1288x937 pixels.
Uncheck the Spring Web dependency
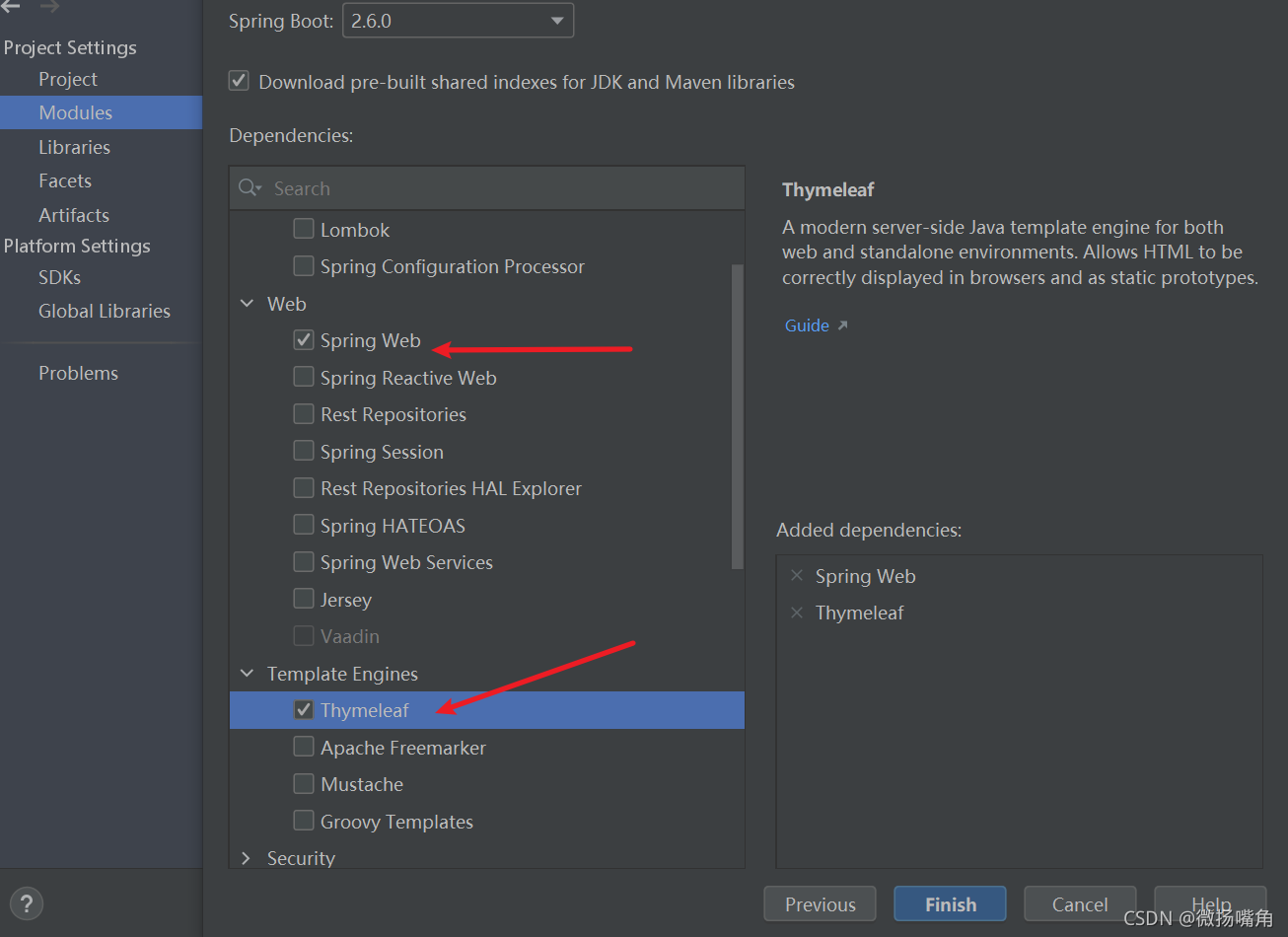[304, 340]
